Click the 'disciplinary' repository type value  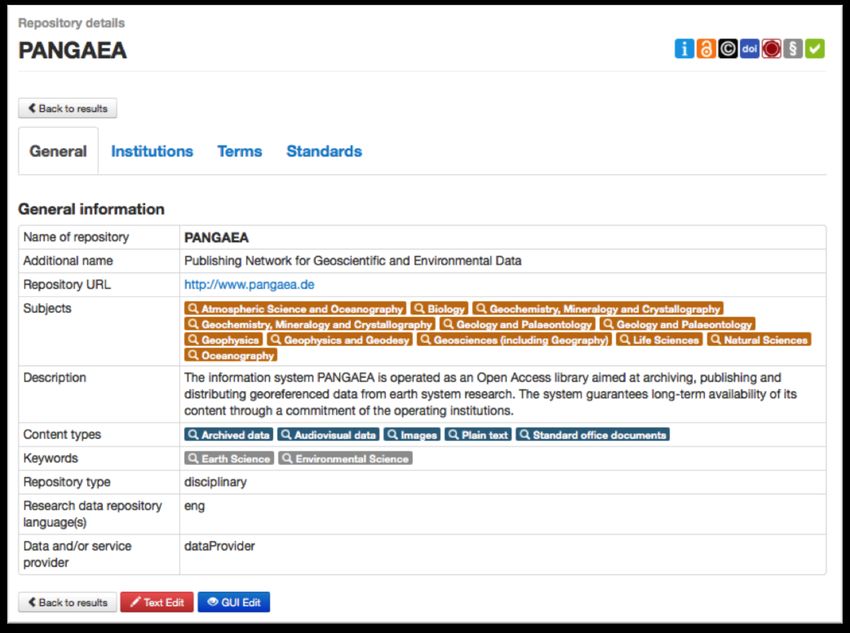[215, 482]
